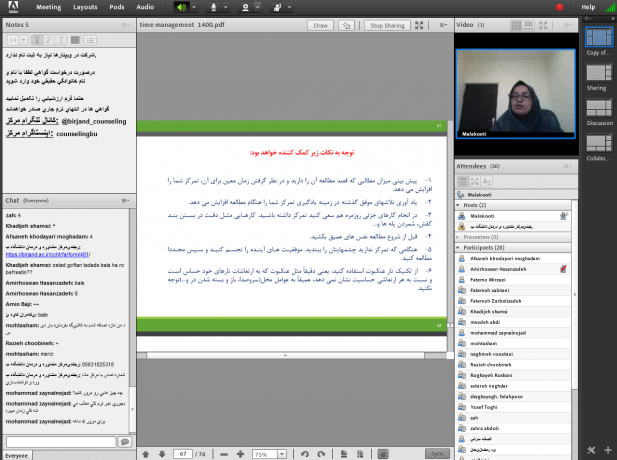This screenshot has height=460, width=617.
Task: Select the Everyone chat tab
Action: pyautogui.click(x=17, y=455)
